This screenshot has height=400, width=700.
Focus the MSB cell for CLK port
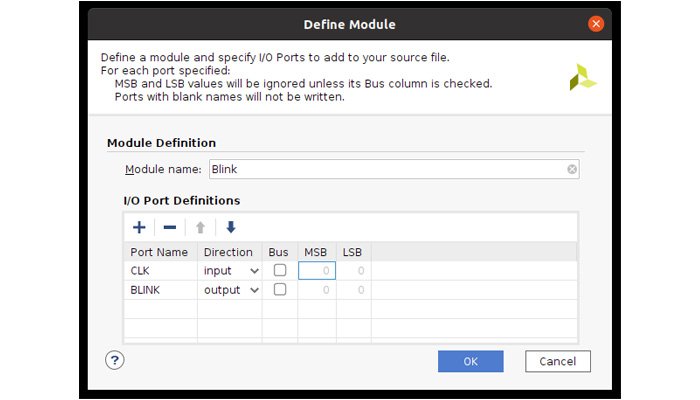317,271
